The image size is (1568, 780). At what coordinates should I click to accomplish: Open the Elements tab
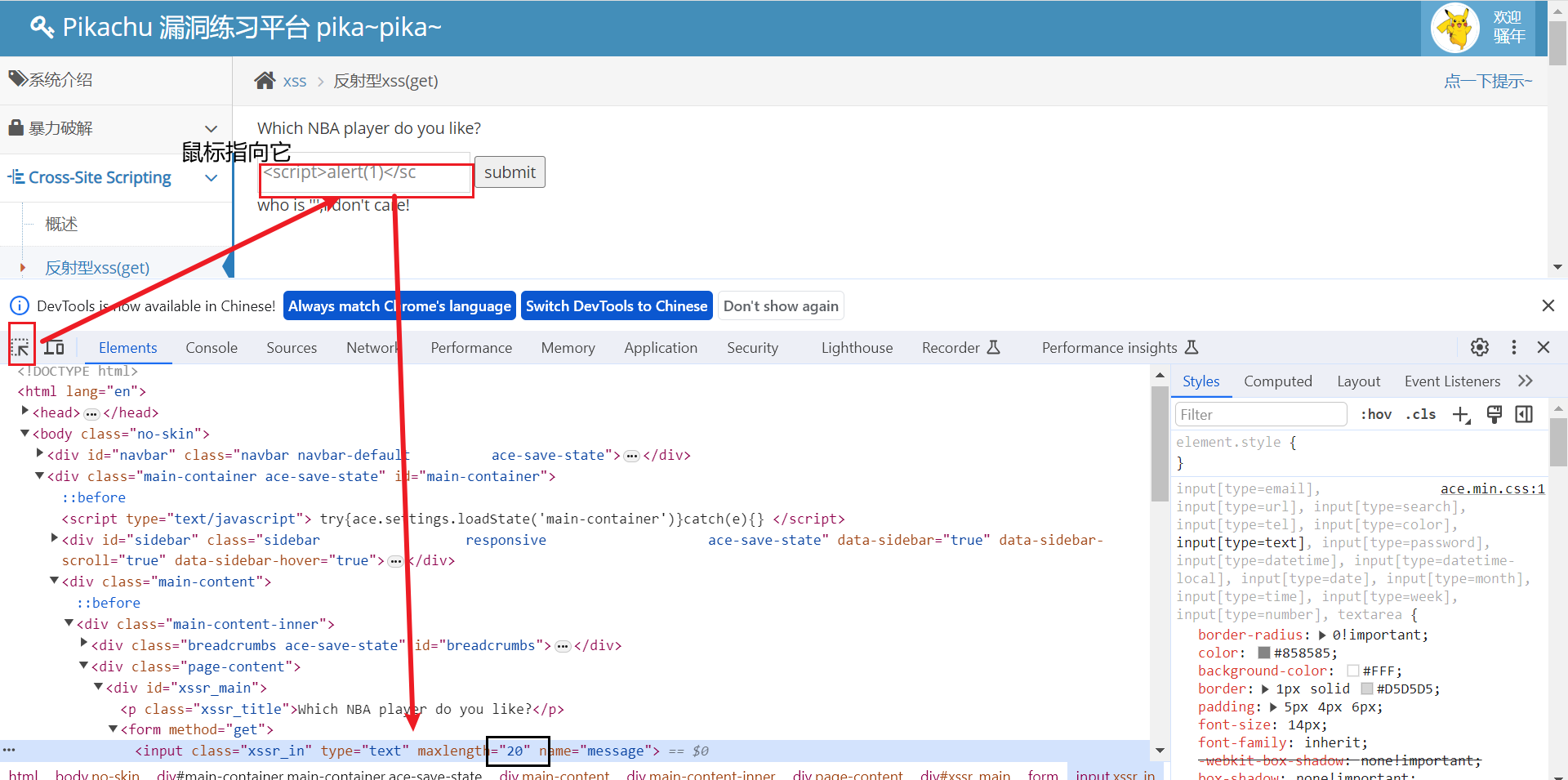tap(127, 348)
